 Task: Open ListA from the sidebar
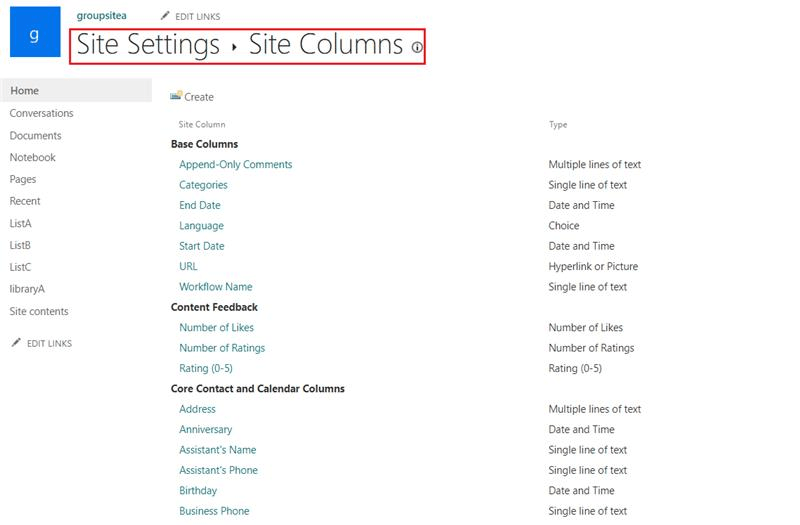pyautogui.click(x=20, y=223)
